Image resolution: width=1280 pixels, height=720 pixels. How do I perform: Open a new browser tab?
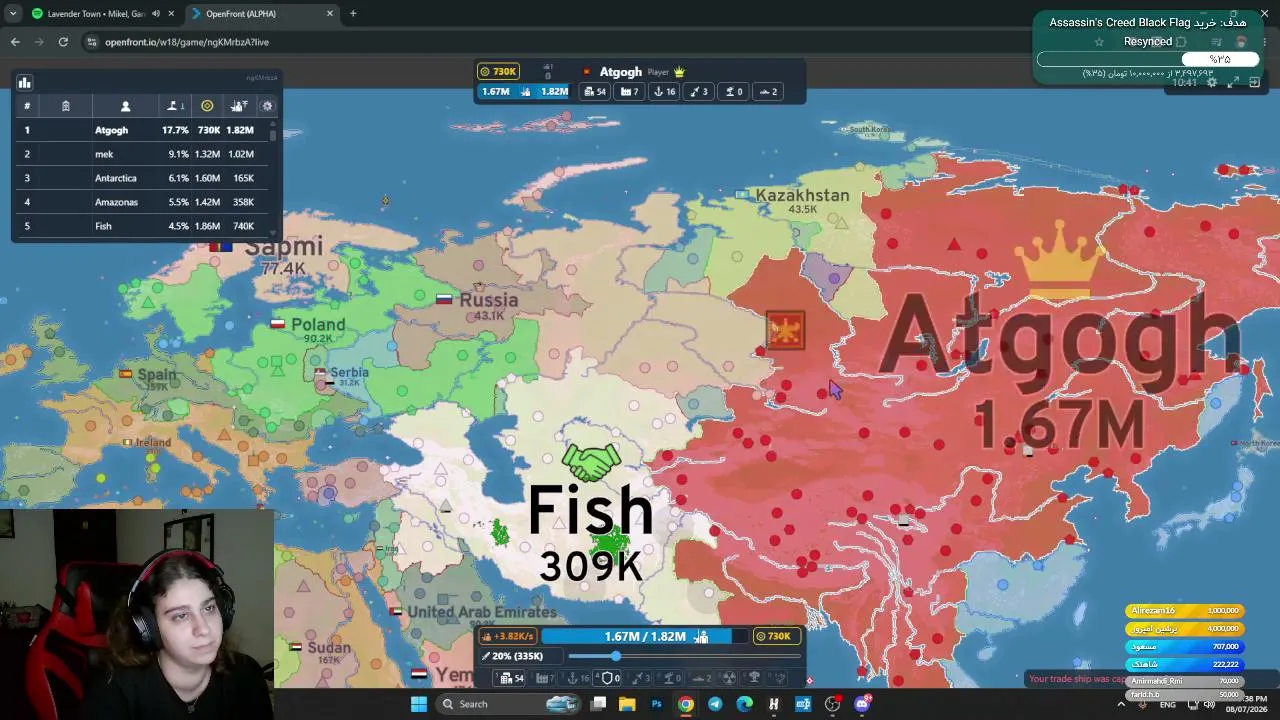[353, 14]
